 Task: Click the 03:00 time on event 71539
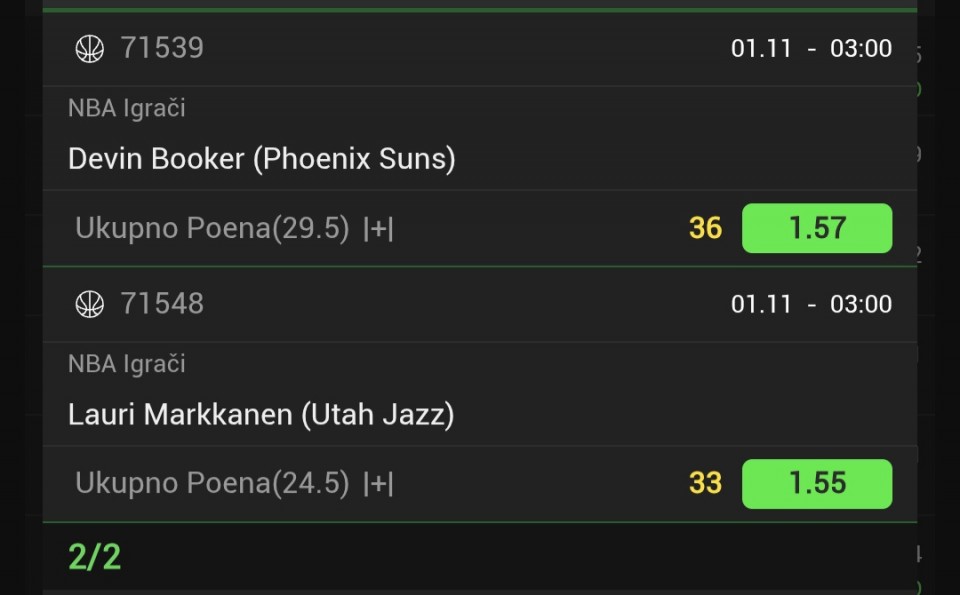(860, 49)
